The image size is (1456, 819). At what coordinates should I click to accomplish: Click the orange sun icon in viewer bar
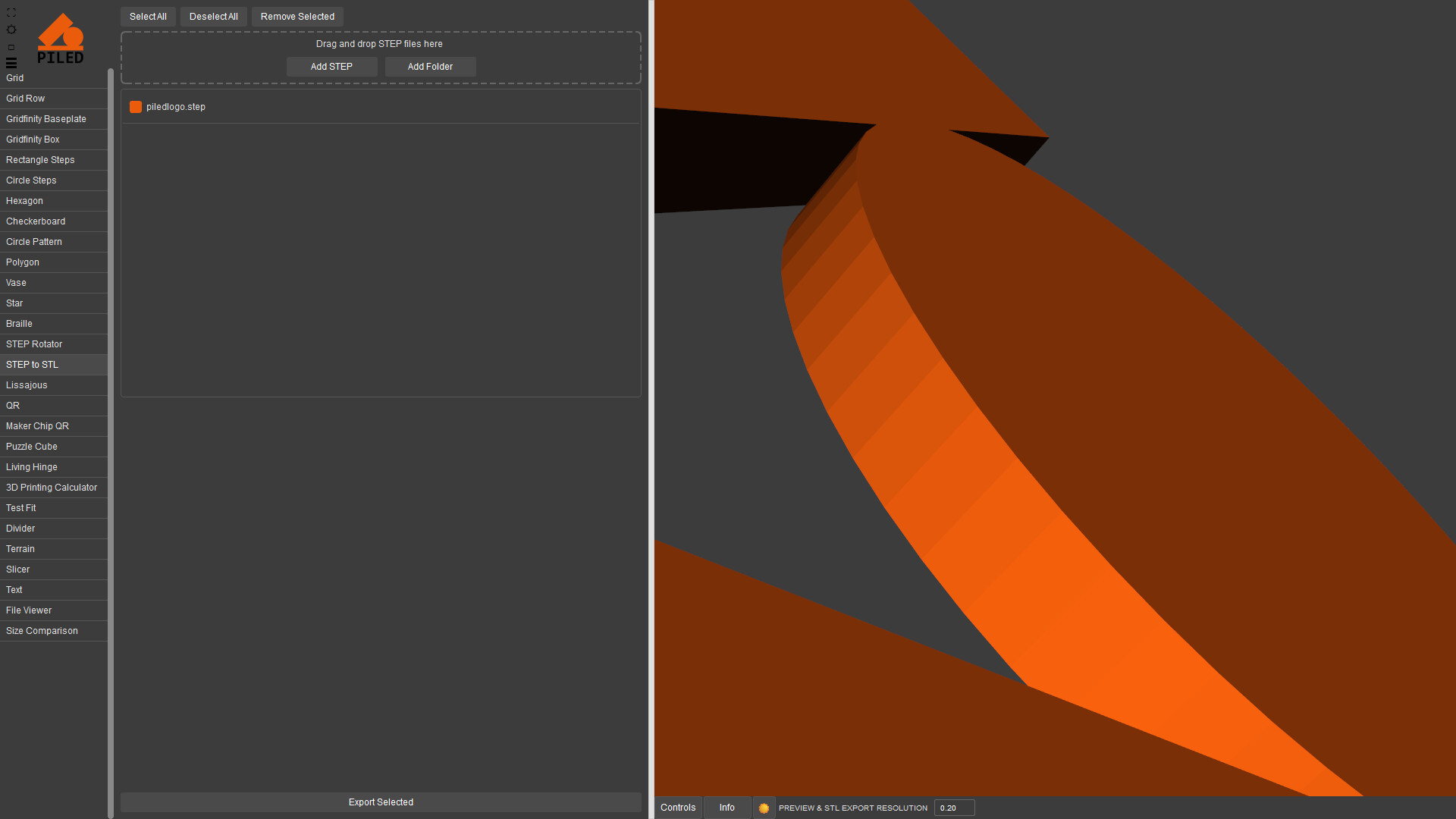pyautogui.click(x=764, y=808)
